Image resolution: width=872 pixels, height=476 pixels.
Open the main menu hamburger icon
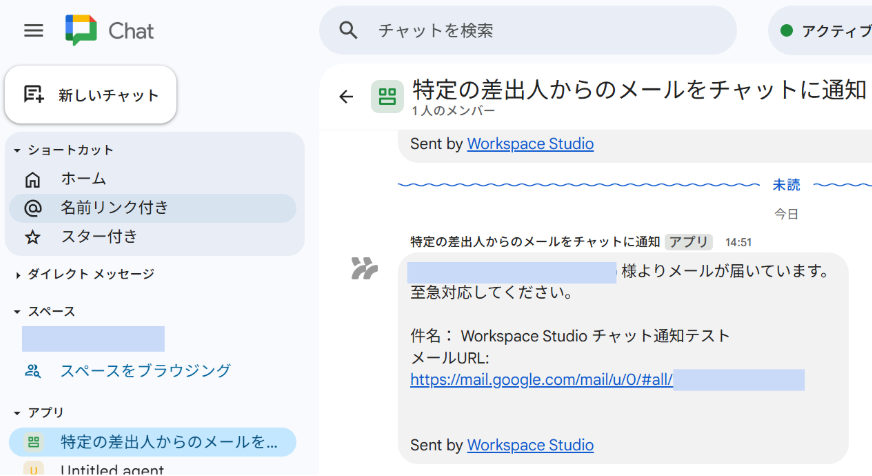[x=34, y=30]
